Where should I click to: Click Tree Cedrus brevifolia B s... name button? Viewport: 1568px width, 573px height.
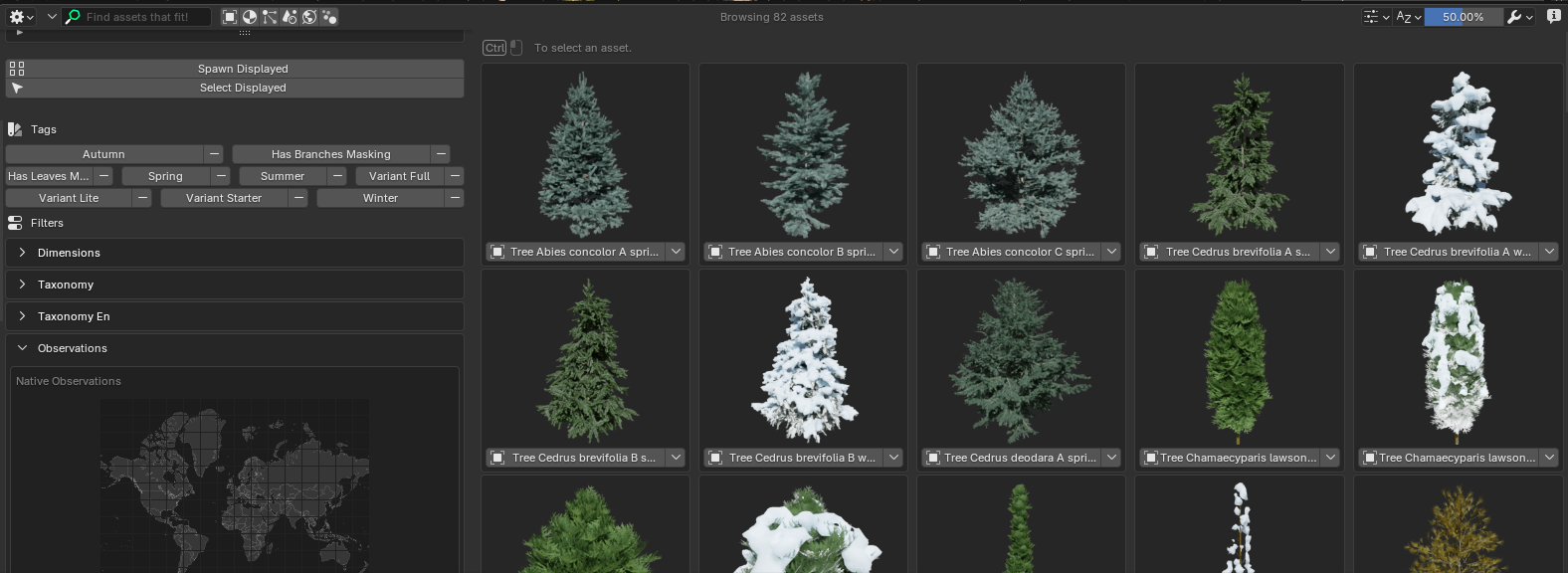click(576, 458)
